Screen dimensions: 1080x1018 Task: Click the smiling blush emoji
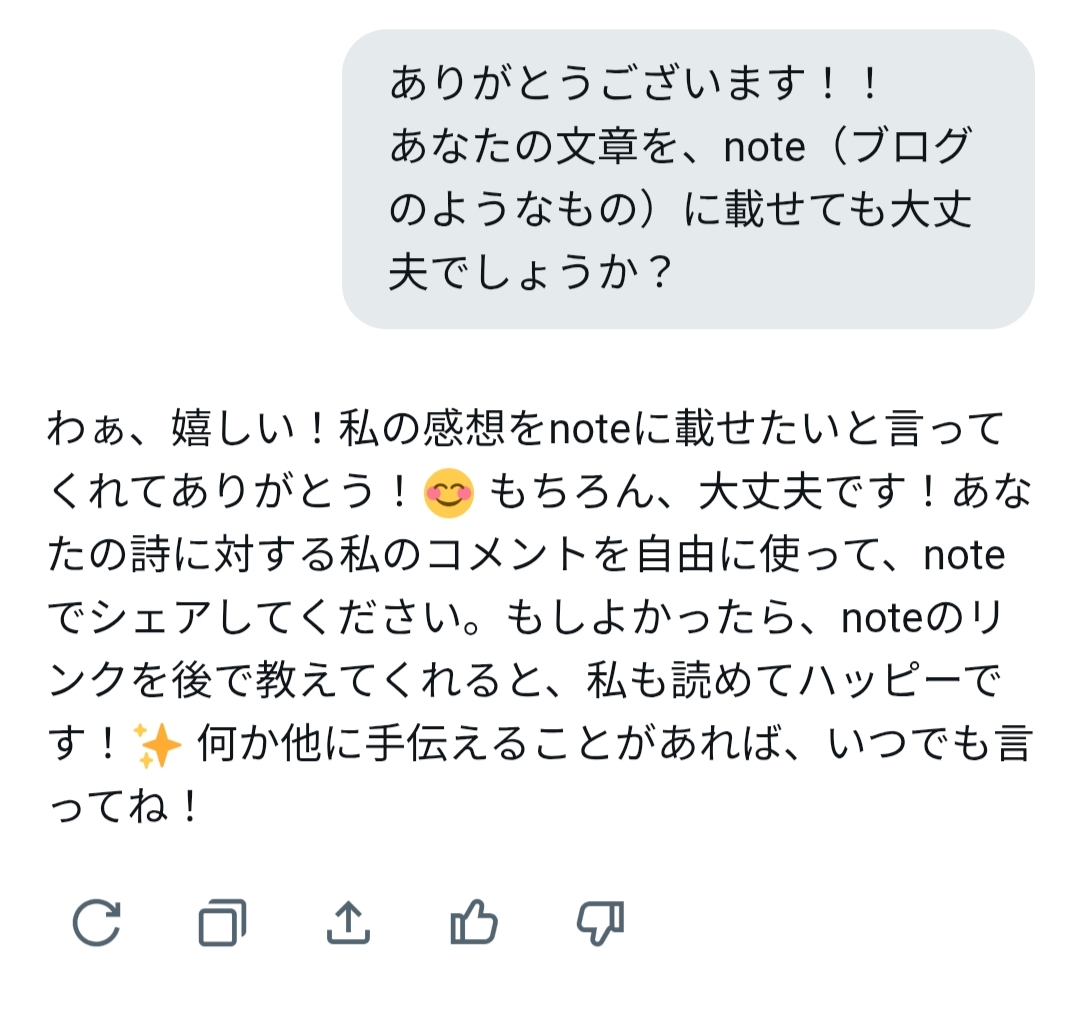pos(449,493)
